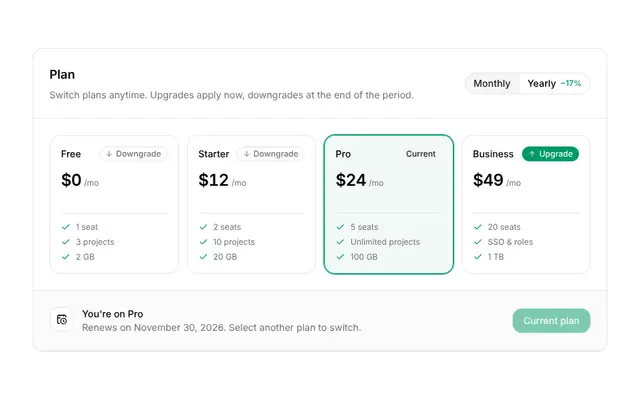640x400 pixels.
Task: Click the Current label on the Pro card
Action: coord(421,154)
